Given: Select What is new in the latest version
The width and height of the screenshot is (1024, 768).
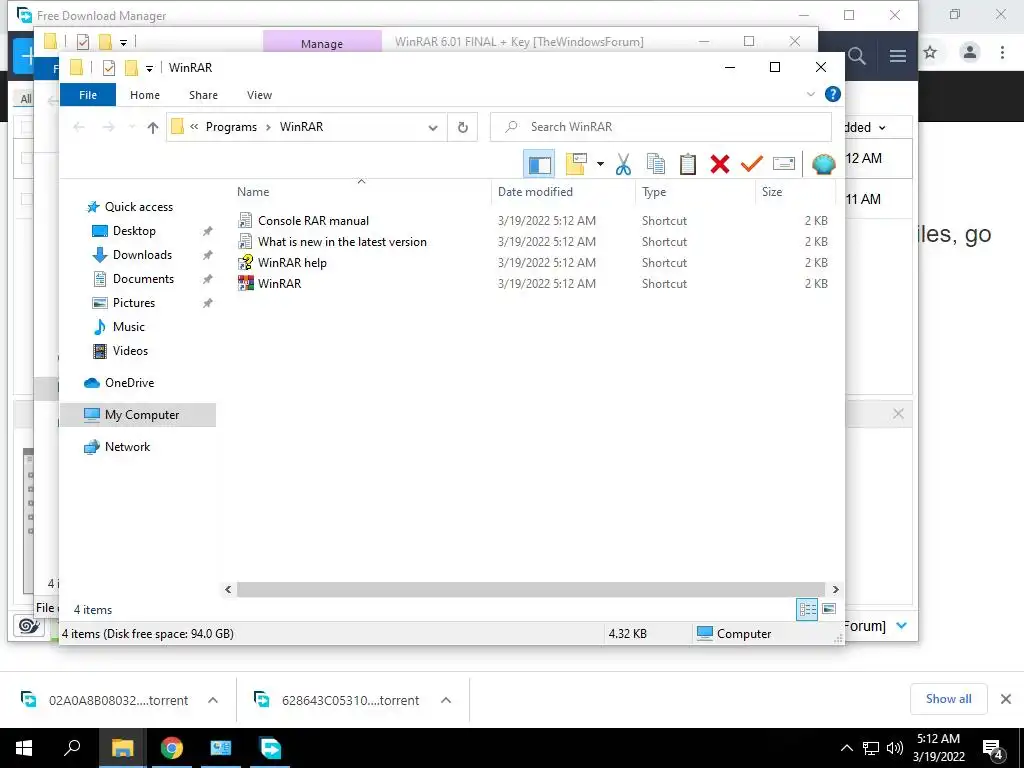Looking at the screenshot, I should click(342, 242).
